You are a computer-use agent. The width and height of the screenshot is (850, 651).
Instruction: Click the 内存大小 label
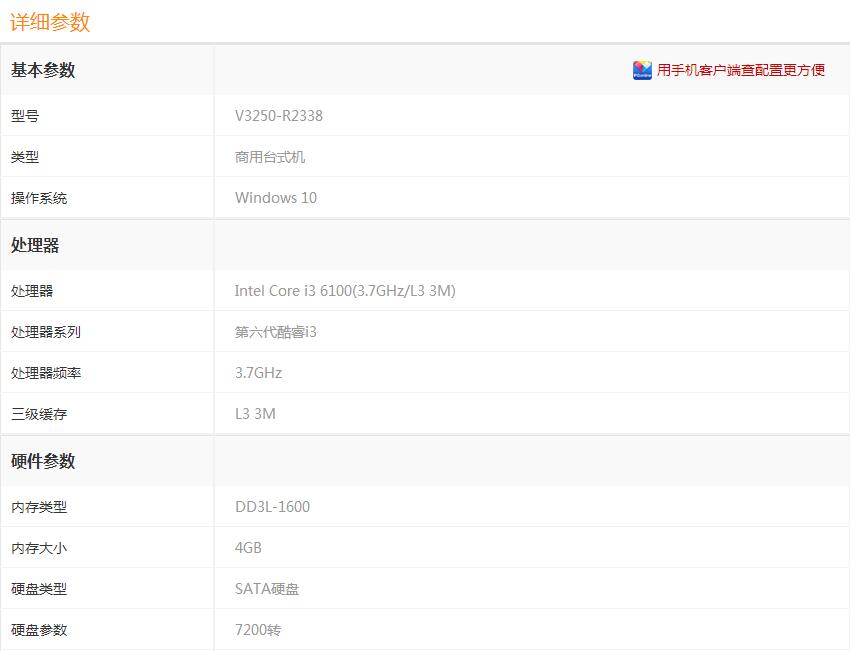tap(39, 548)
